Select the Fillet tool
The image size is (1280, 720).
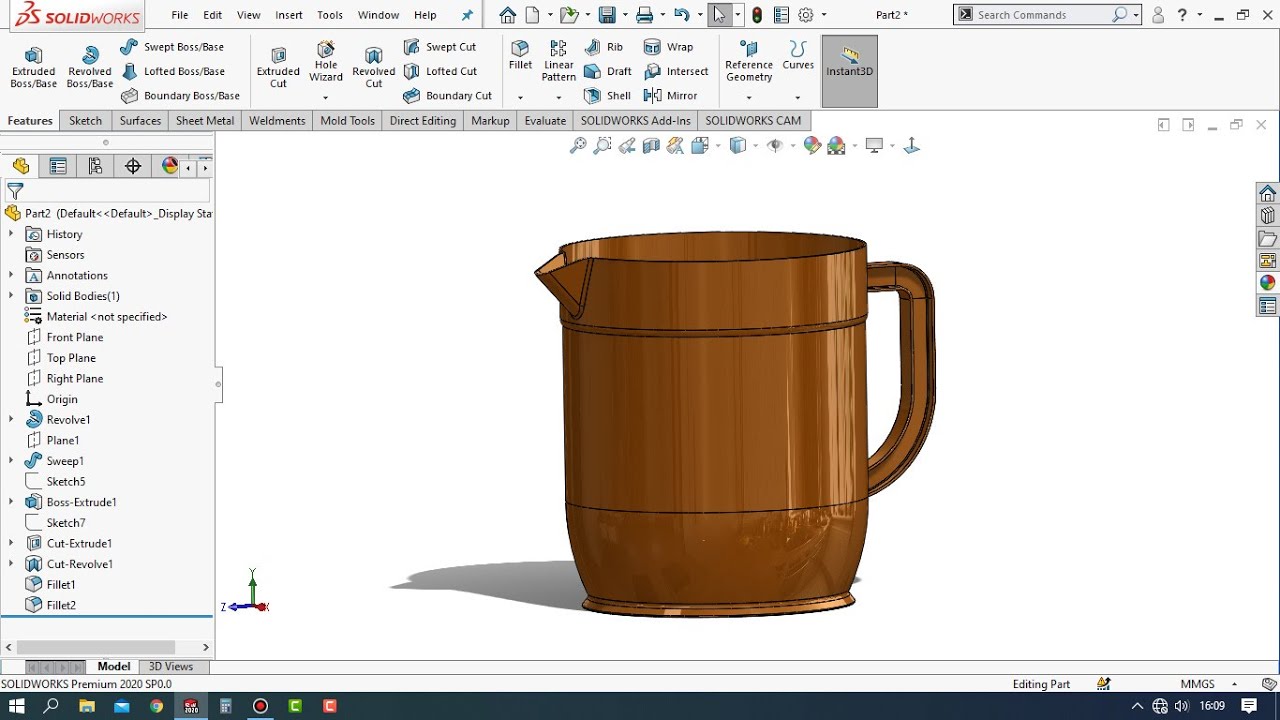[520, 55]
